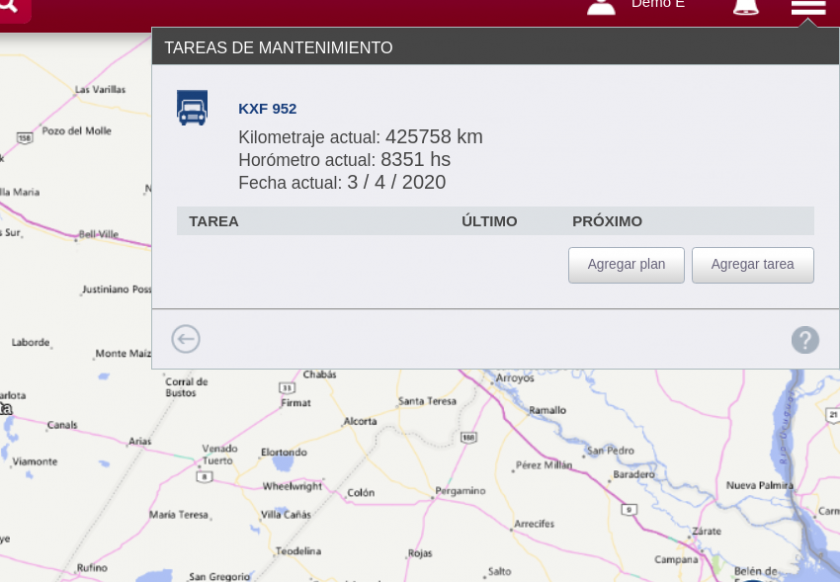840x582 pixels.
Task: Click the Agregar tarea button
Action: click(x=753, y=265)
